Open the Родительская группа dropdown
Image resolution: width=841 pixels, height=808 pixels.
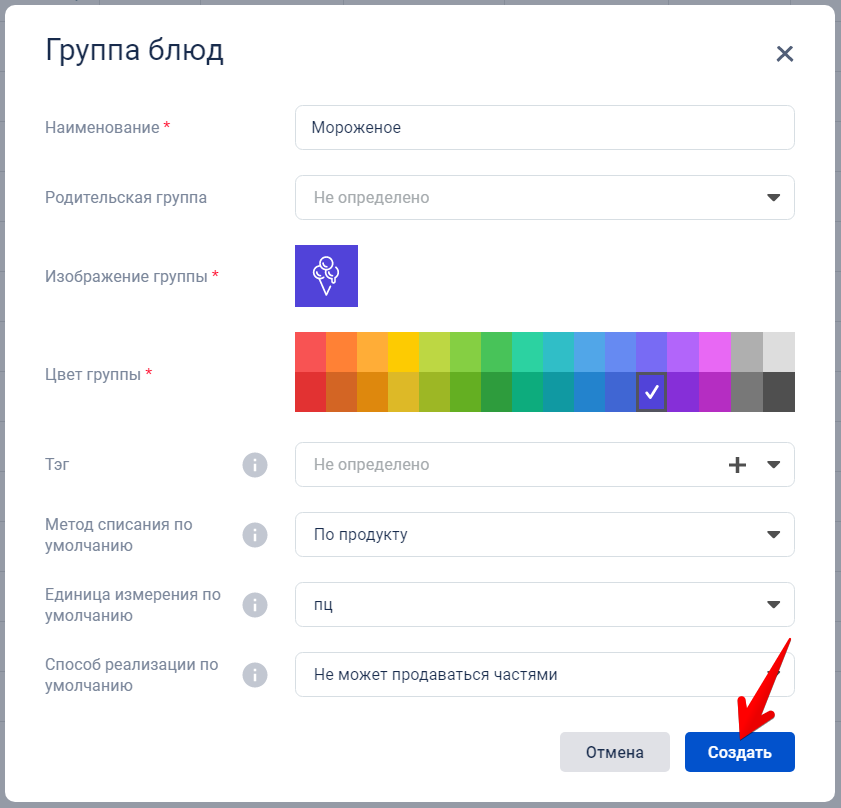pos(544,197)
